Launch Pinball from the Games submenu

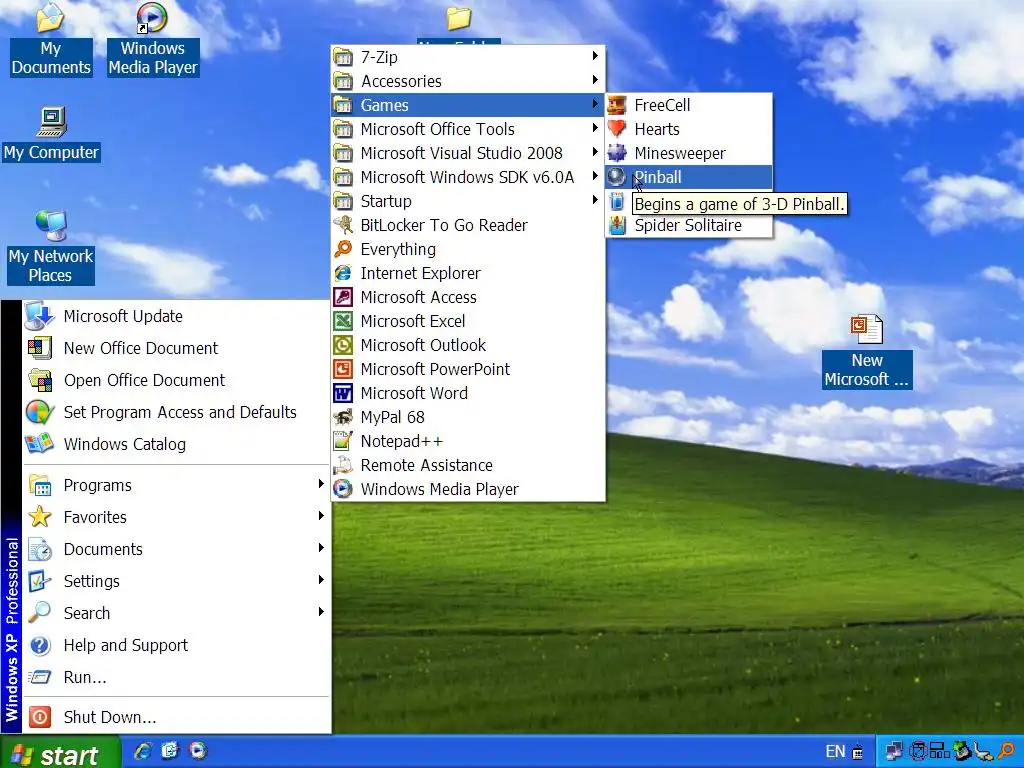(x=688, y=177)
